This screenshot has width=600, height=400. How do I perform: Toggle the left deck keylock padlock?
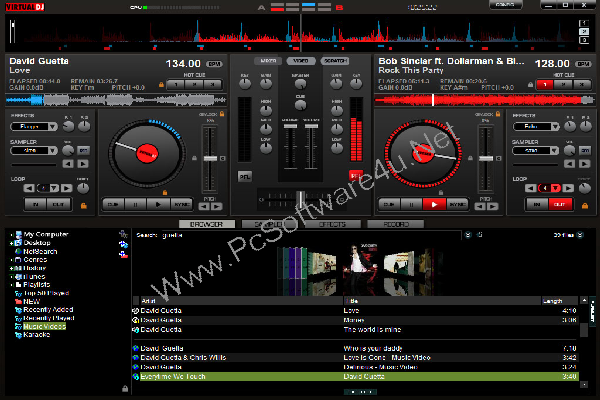click(x=222, y=114)
